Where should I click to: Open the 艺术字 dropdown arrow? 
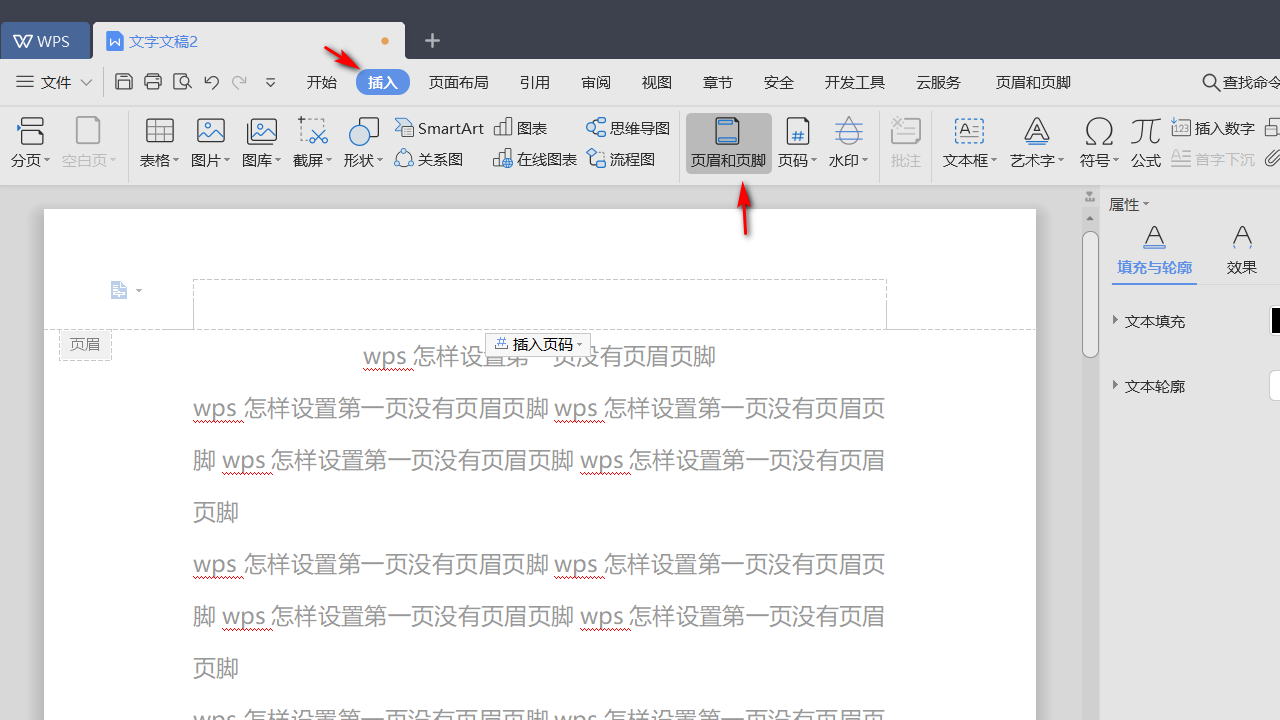pos(1062,160)
